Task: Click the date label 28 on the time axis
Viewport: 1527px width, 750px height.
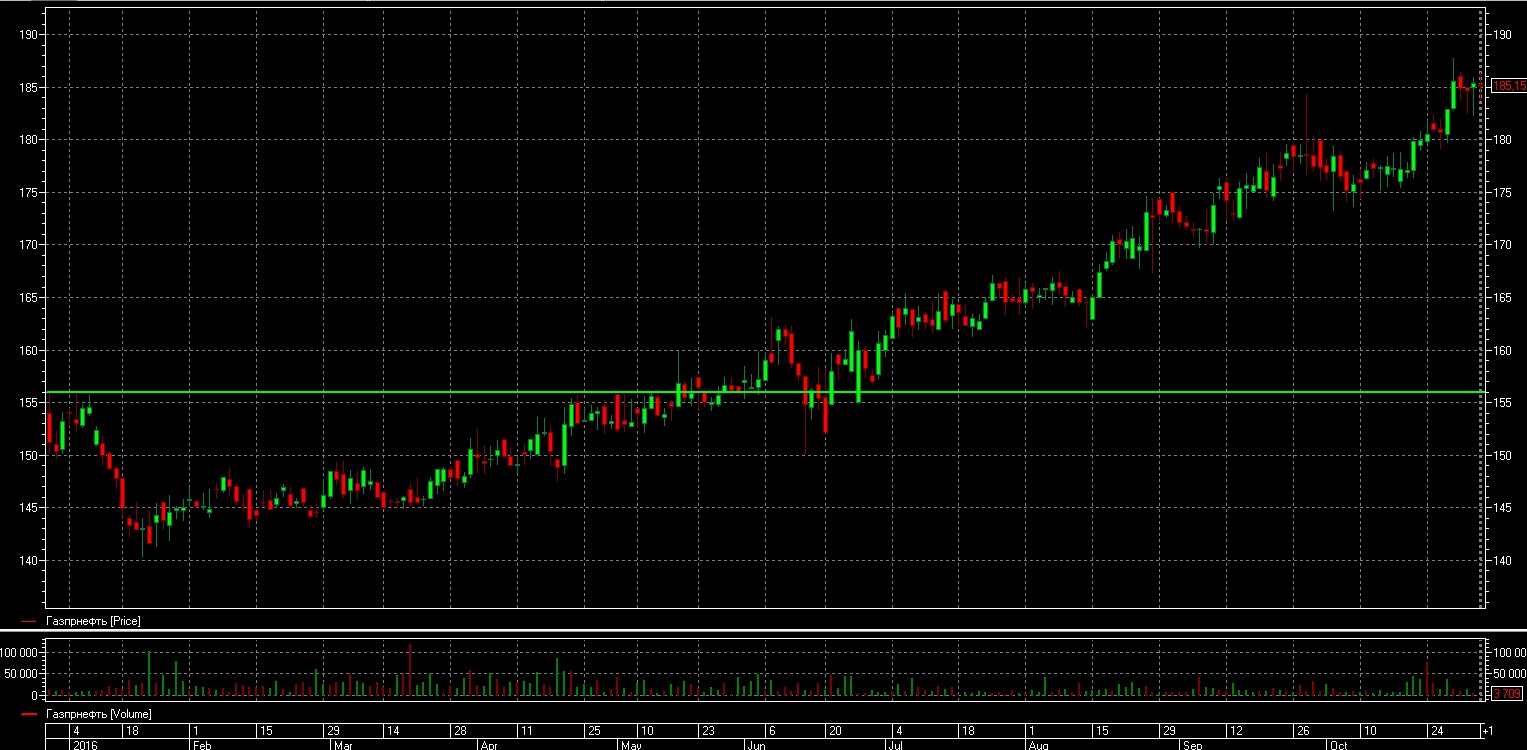Action: pyautogui.click(x=459, y=730)
